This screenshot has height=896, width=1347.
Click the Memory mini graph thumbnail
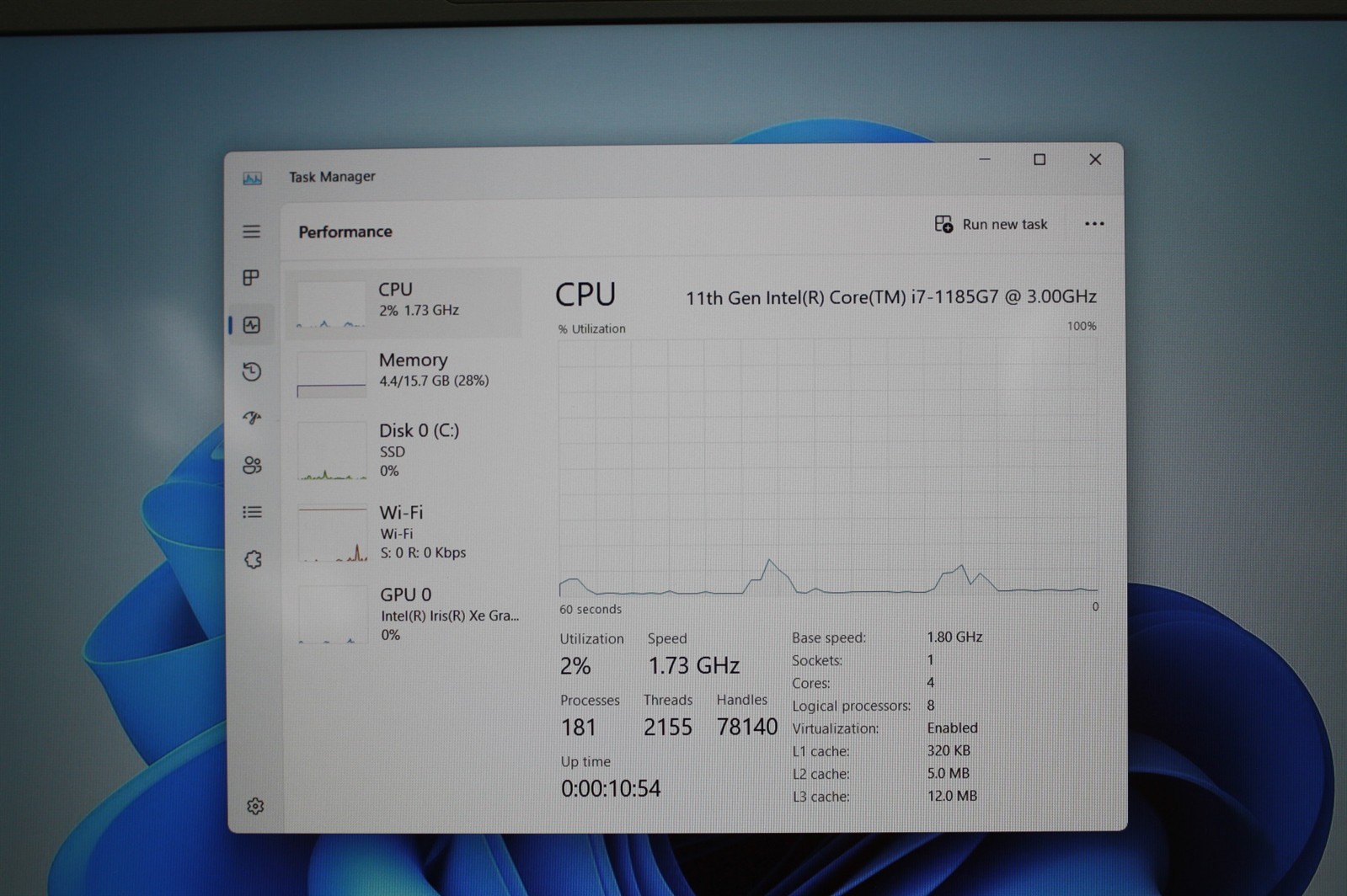point(332,374)
